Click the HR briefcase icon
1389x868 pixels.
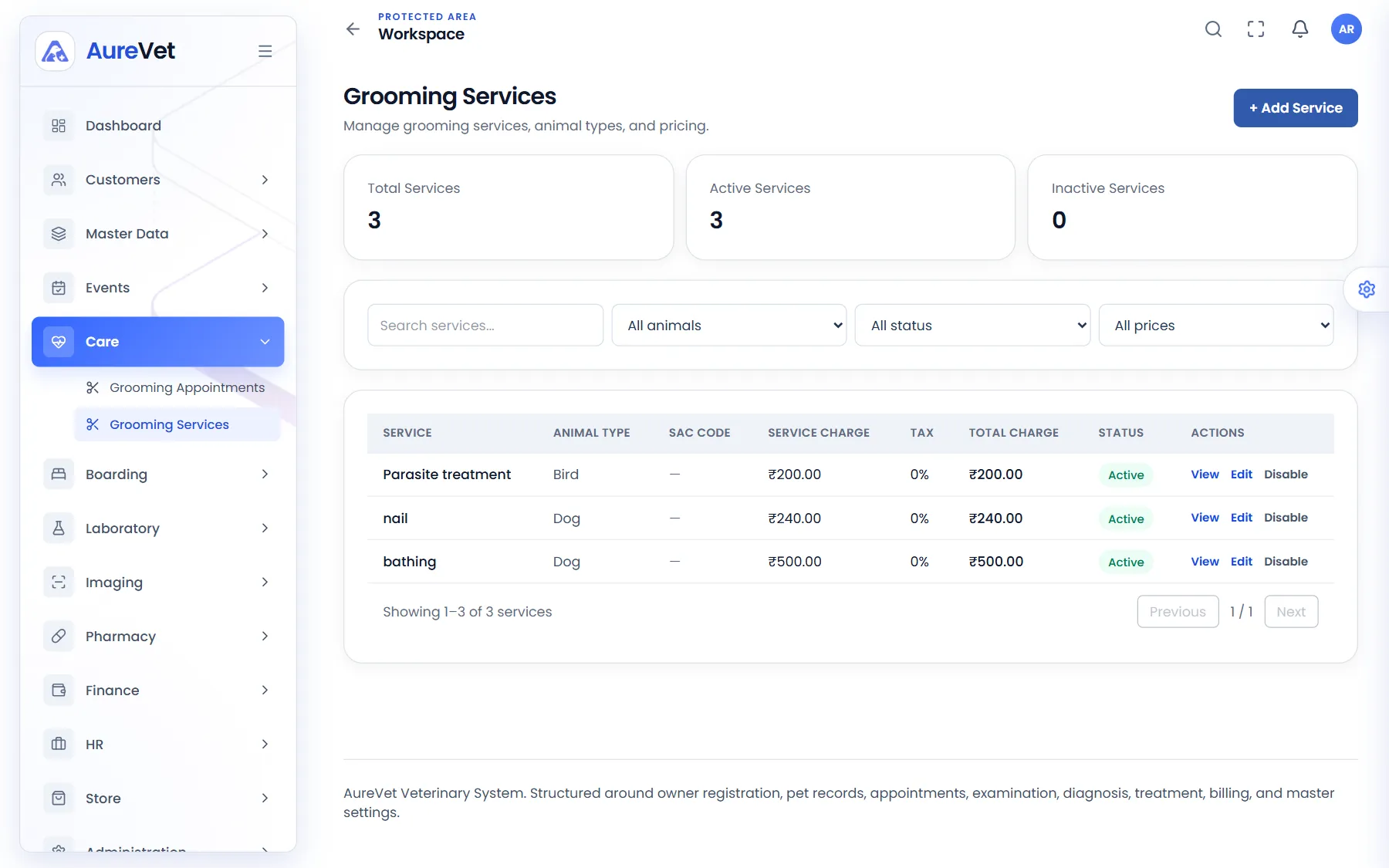click(59, 744)
